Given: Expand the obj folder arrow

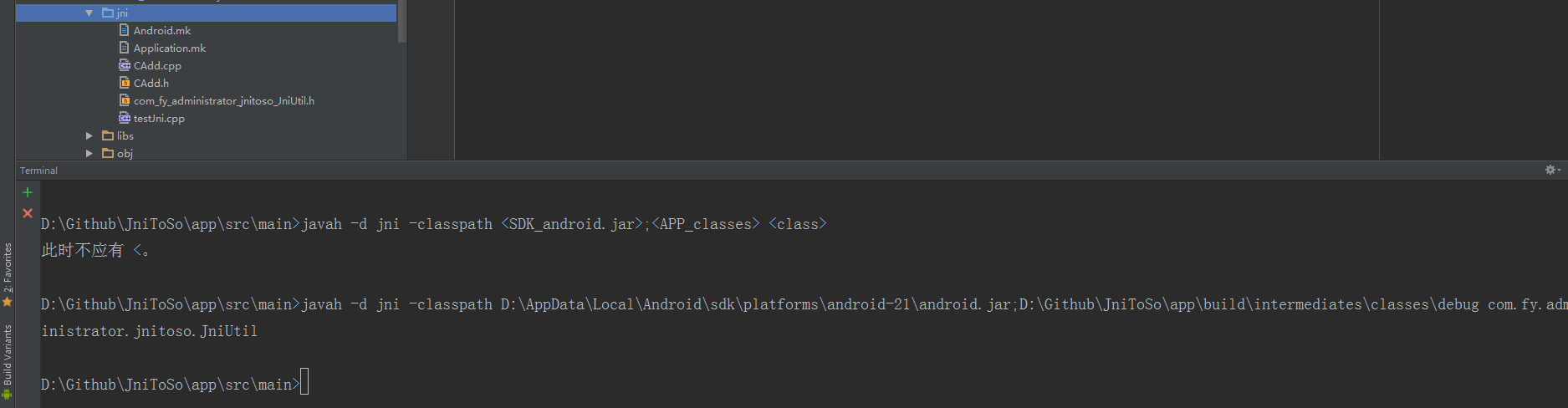Looking at the screenshot, I should [89, 153].
